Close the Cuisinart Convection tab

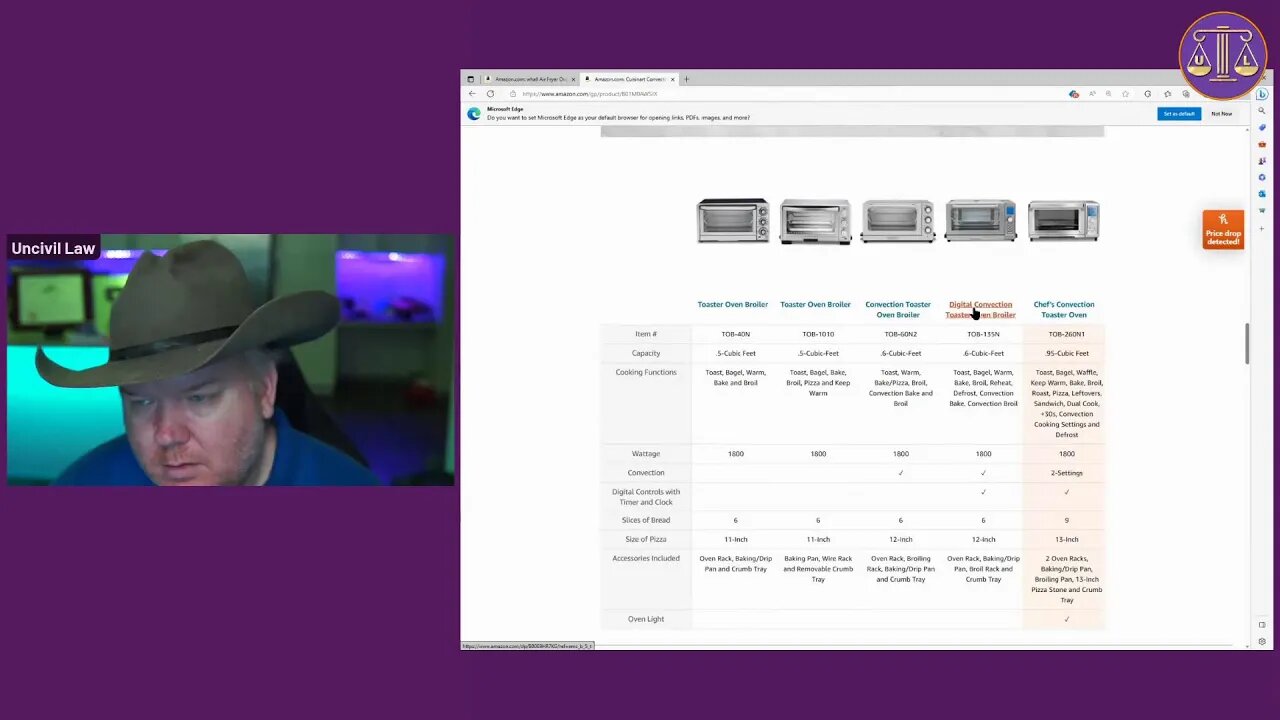[673, 79]
